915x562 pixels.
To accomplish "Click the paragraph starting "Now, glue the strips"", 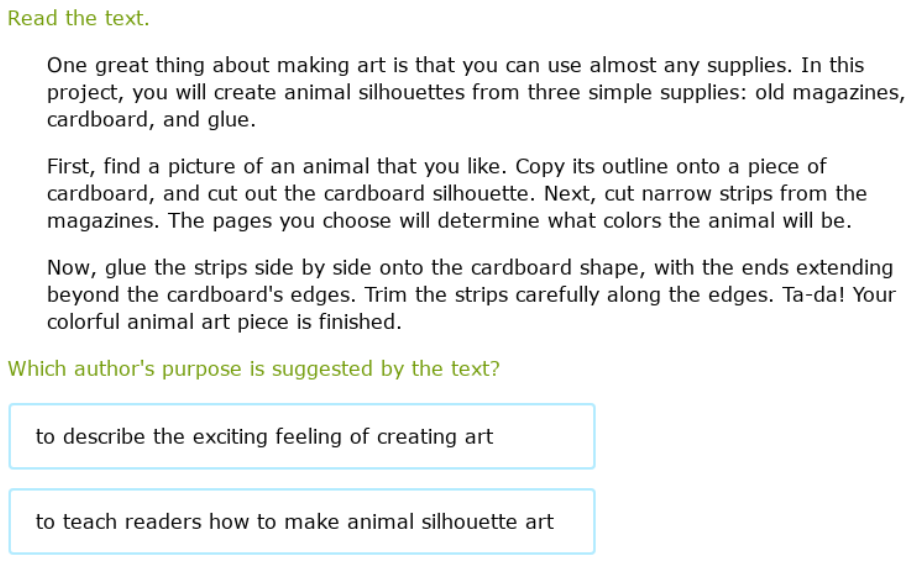I will click(469, 295).
